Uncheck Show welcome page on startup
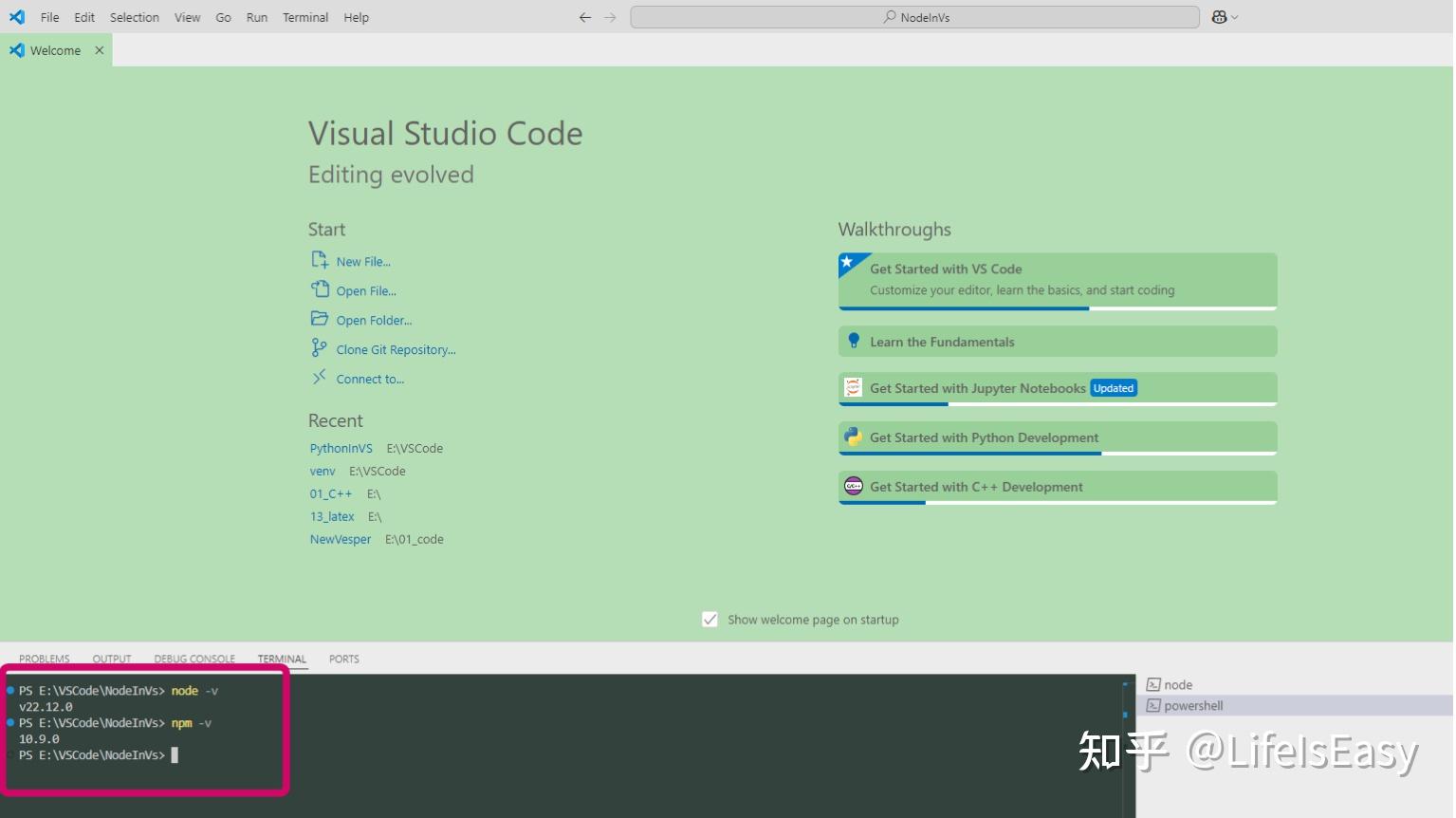The image size is (1456, 818). [x=710, y=619]
